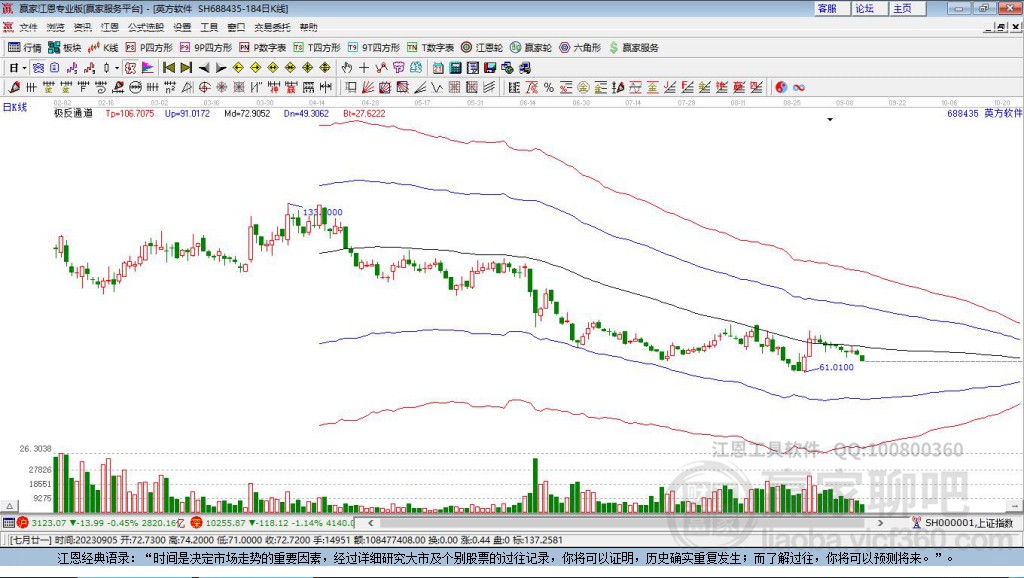Viewport: 1024px width, 578px height.
Task: Open the 帮助 menu
Action: (x=308, y=27)
